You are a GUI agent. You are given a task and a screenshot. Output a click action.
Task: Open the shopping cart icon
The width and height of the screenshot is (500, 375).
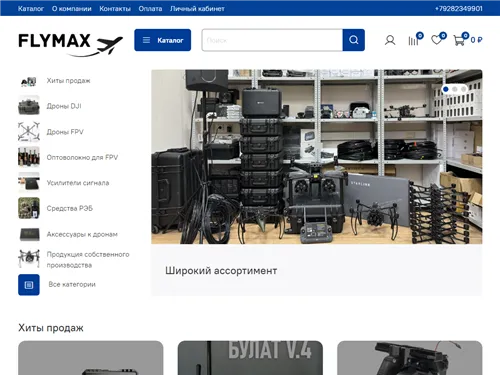459,40
